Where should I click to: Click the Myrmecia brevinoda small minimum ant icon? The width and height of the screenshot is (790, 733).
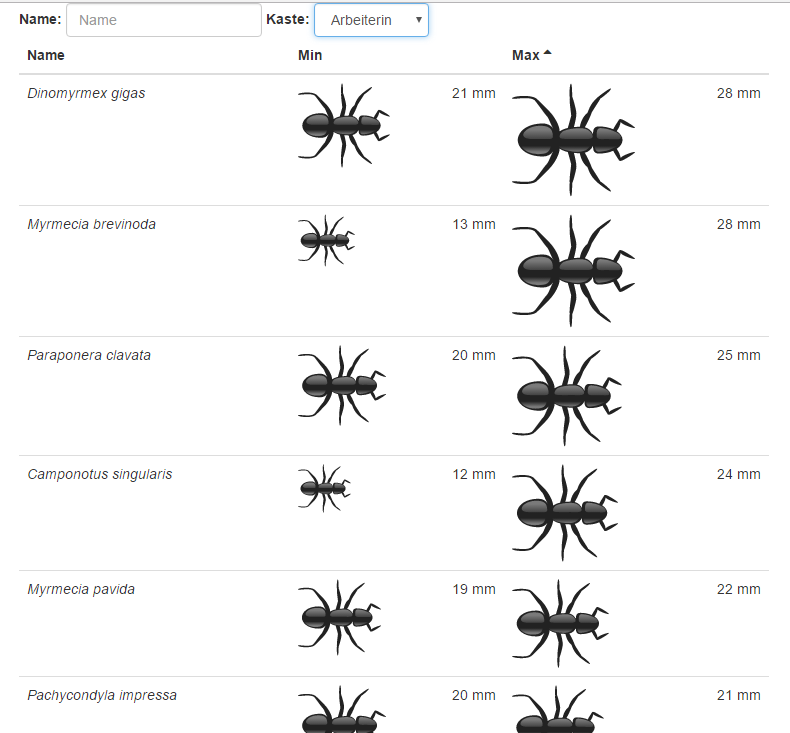(326, 240)
